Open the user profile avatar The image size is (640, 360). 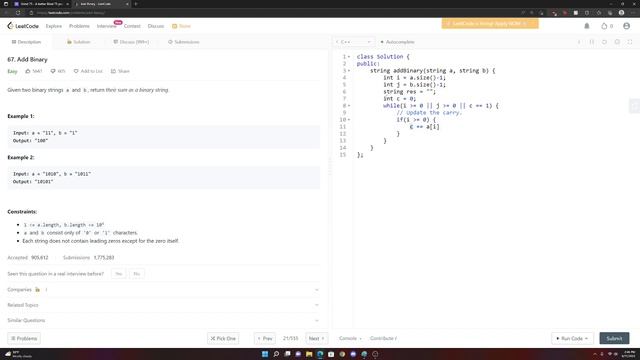point(627,26)
